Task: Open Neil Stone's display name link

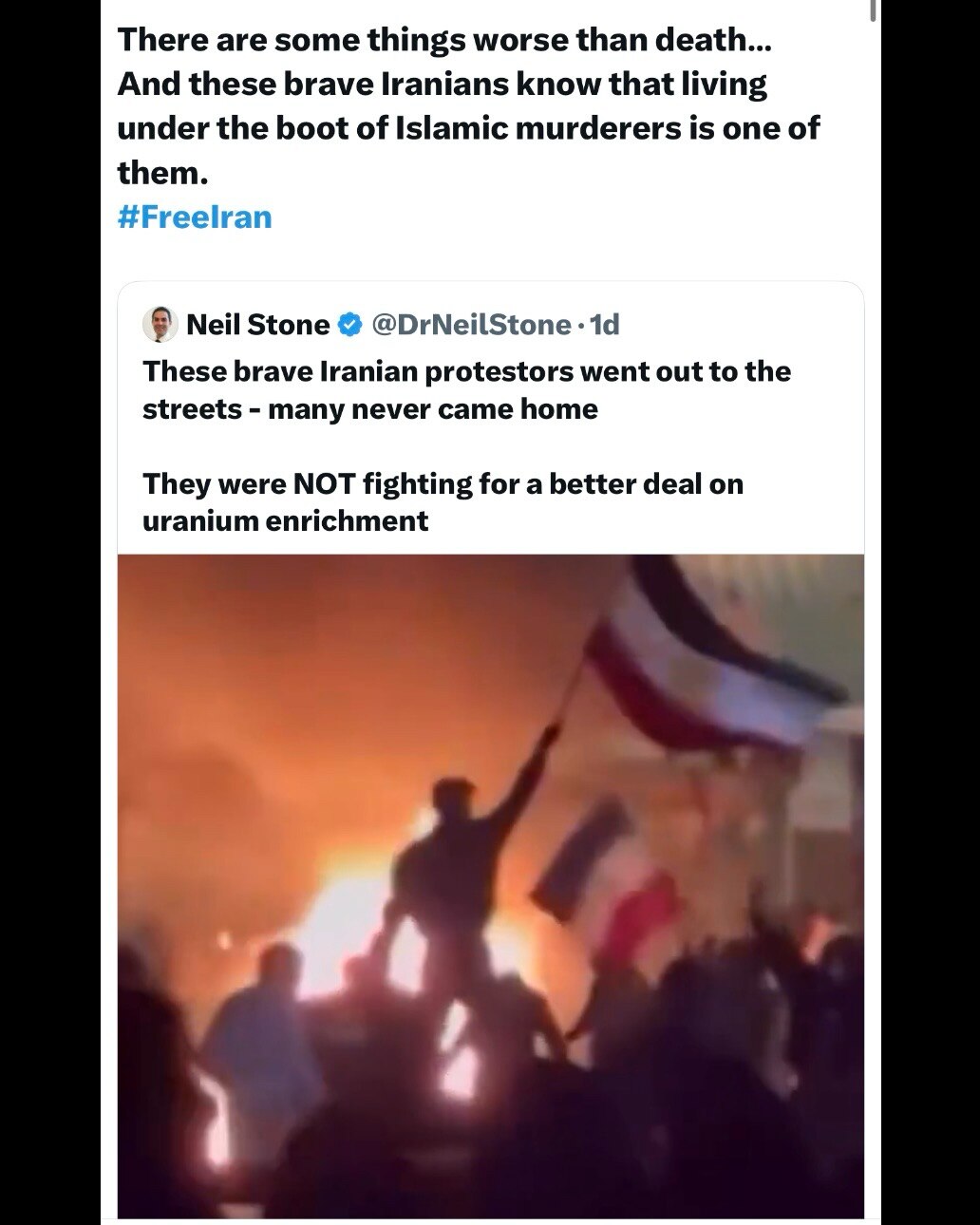Action: 258,325
